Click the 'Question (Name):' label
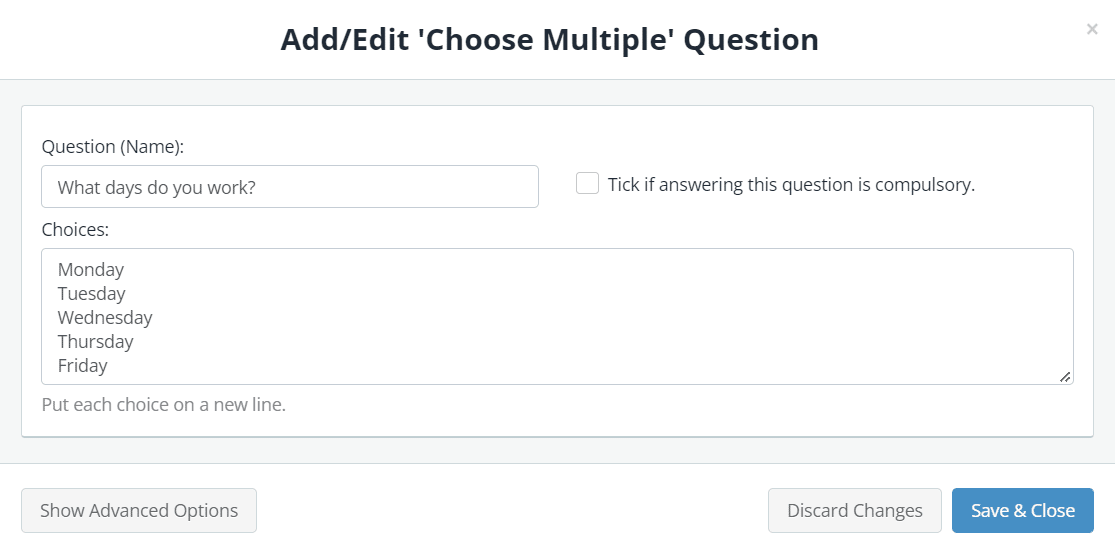The width and height of the screenshot is (1115, 554). click(113, 147)
